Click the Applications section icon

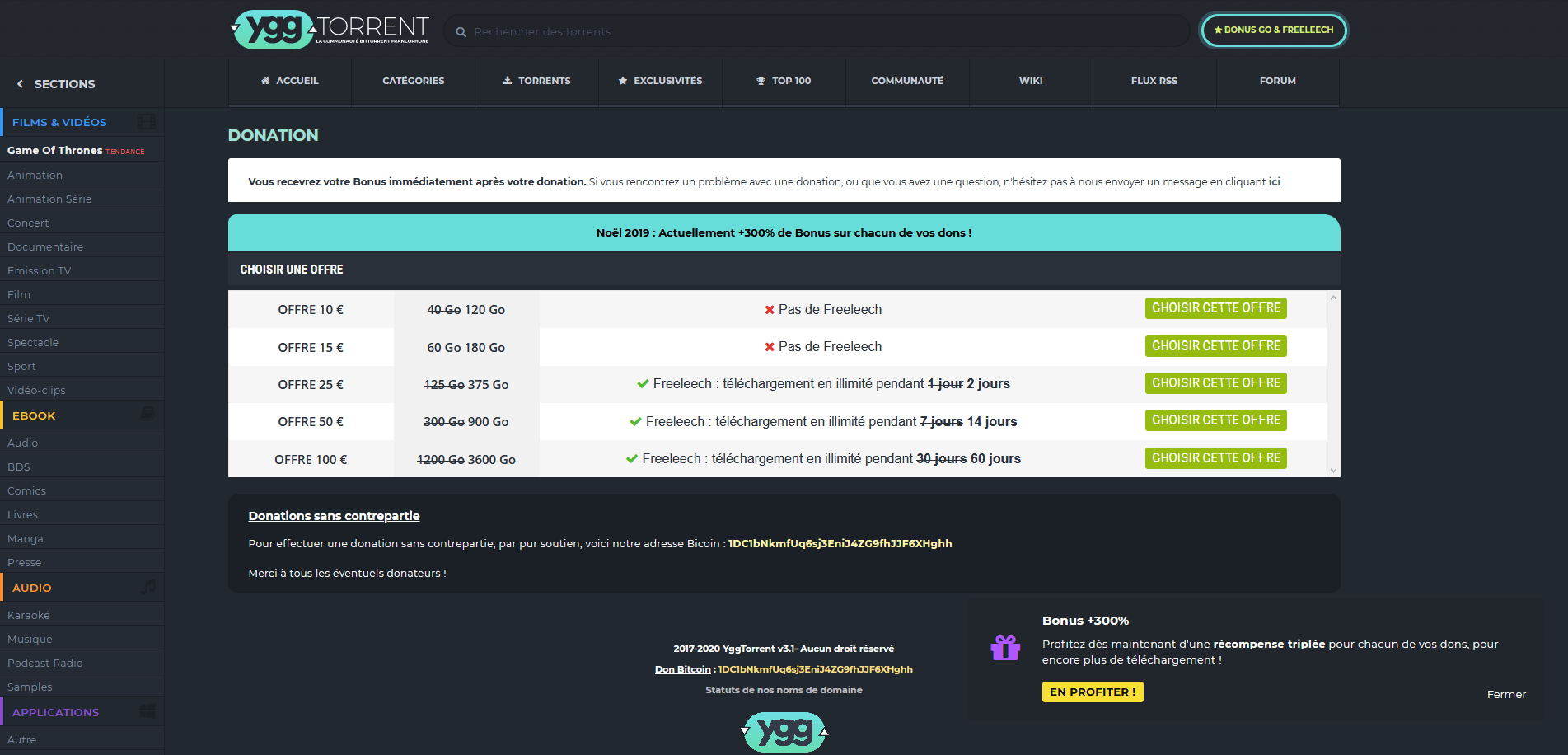point(147,711)
